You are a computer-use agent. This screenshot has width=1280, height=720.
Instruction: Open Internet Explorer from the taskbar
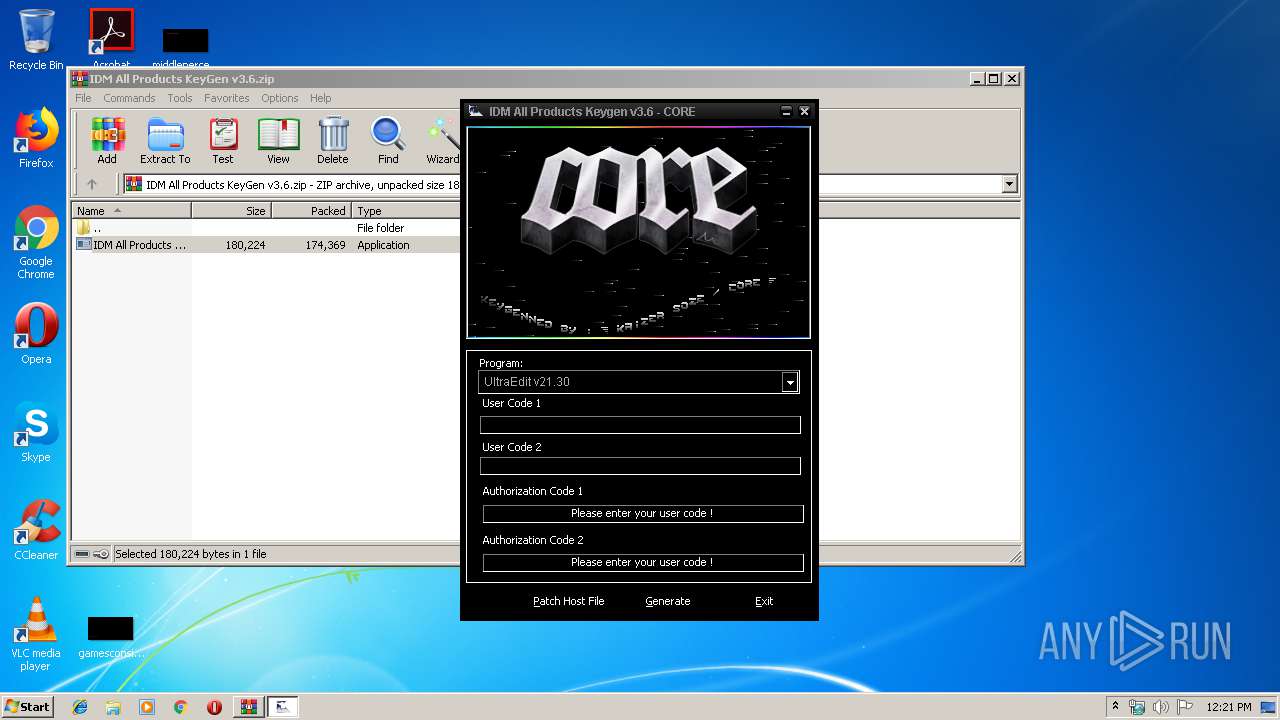80,707
